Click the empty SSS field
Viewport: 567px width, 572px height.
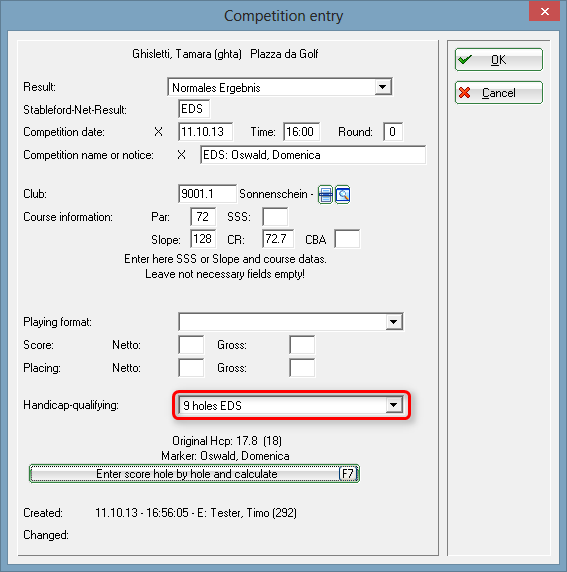275,217
